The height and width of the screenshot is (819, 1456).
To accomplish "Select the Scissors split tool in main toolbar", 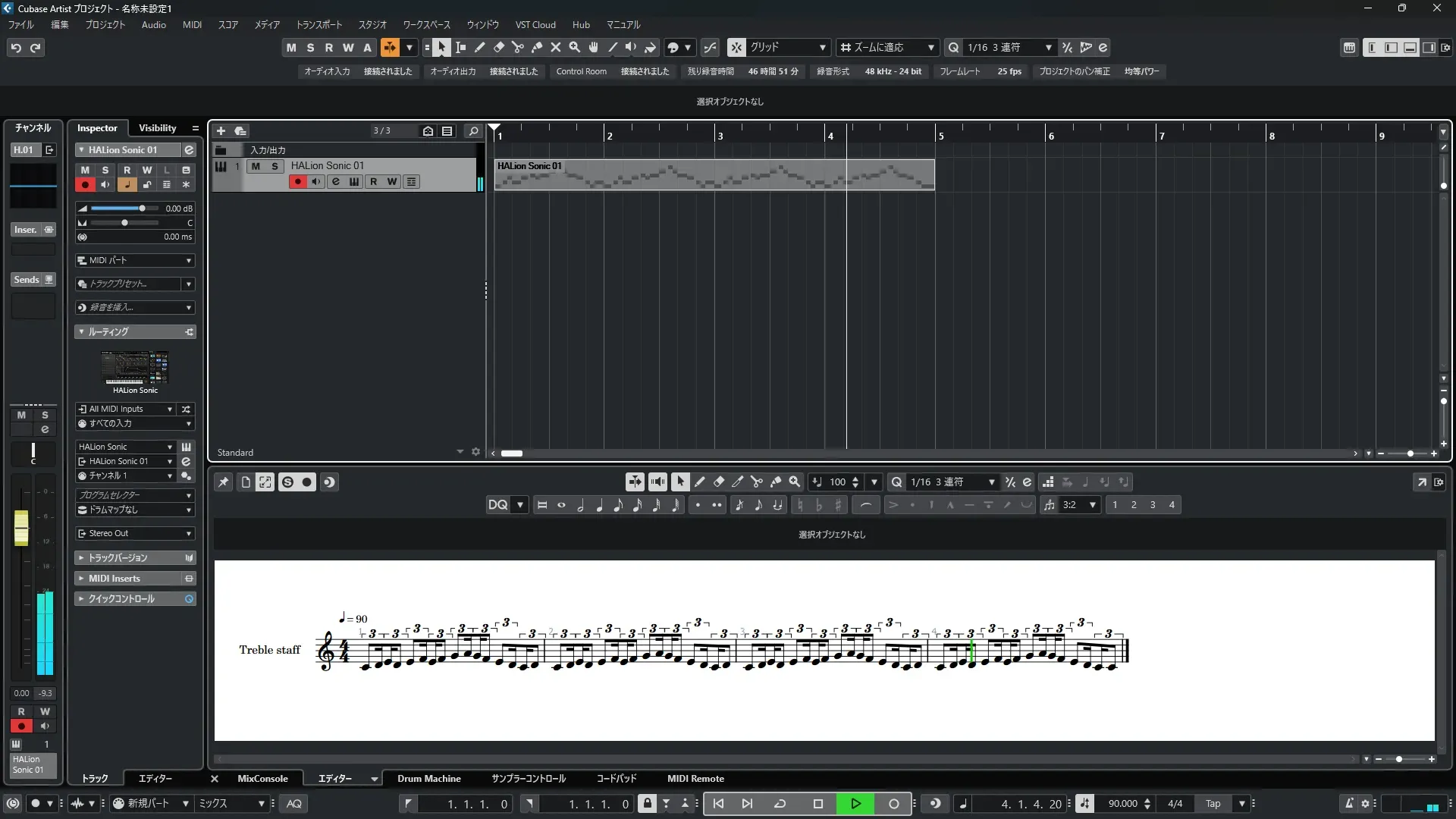I will (x=518, y=47).
